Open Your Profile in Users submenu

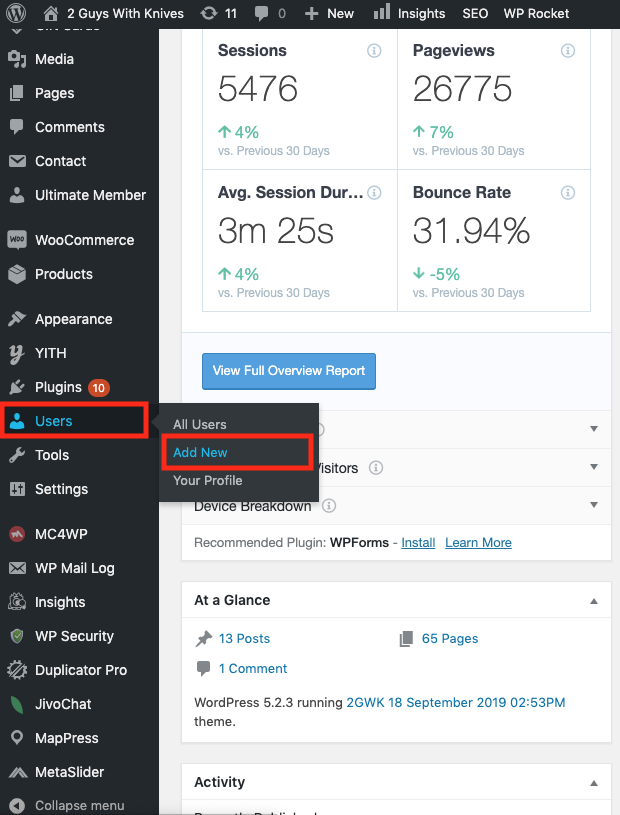coord(207,480)
